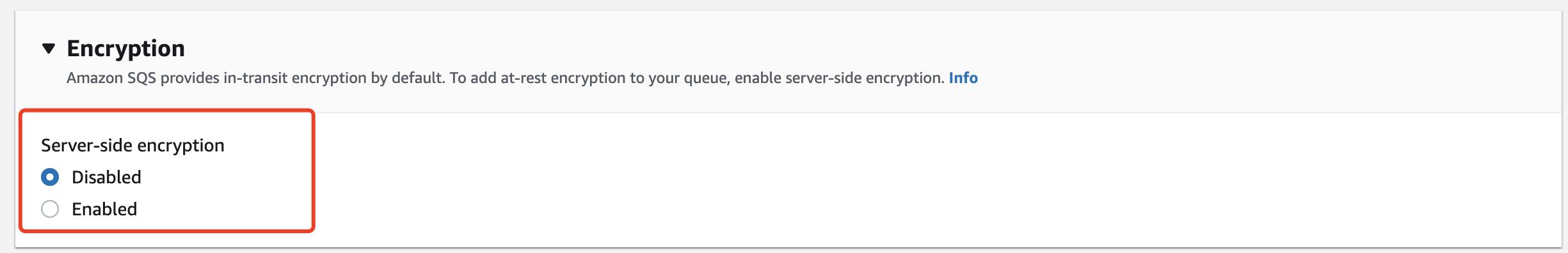Click the word Encryption in the title
Screen dimensions: 1568x253
125,49
